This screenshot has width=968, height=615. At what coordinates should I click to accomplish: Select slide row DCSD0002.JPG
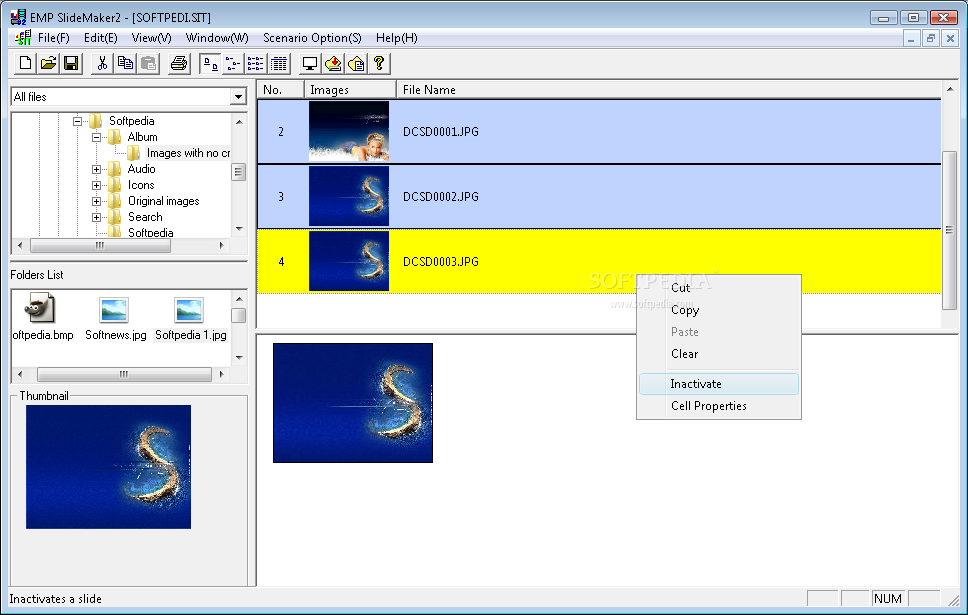599,196
